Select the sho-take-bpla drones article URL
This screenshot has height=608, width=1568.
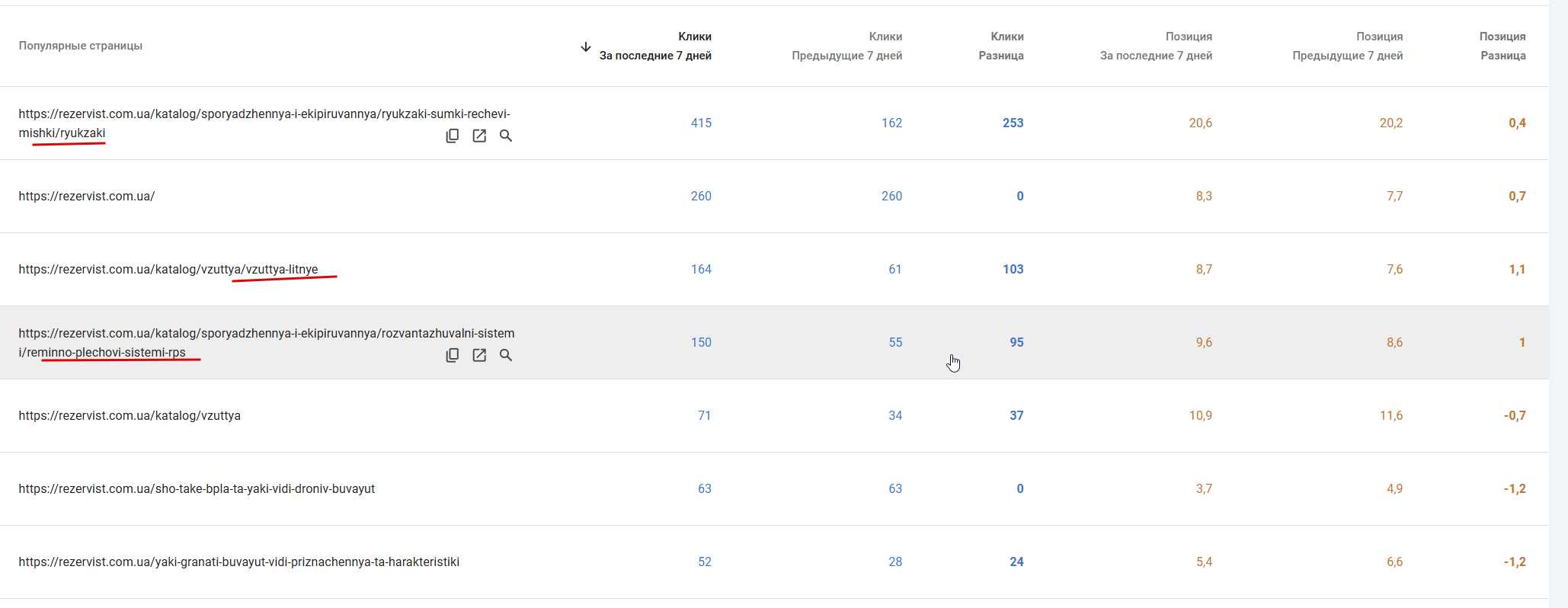click(197, 489)
